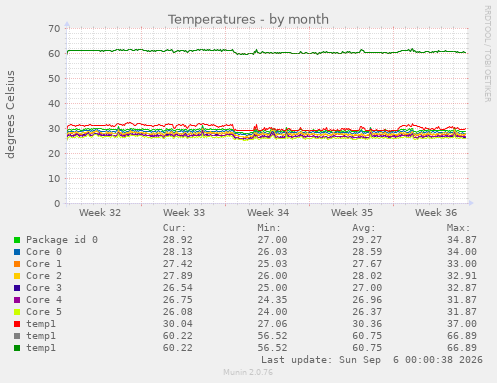Image resolution: width=497 pixels, height=383 pixels.
Task: Click the Core 4 minimum value 24.35
Action: pyautogui.click(x=272, y=300)
